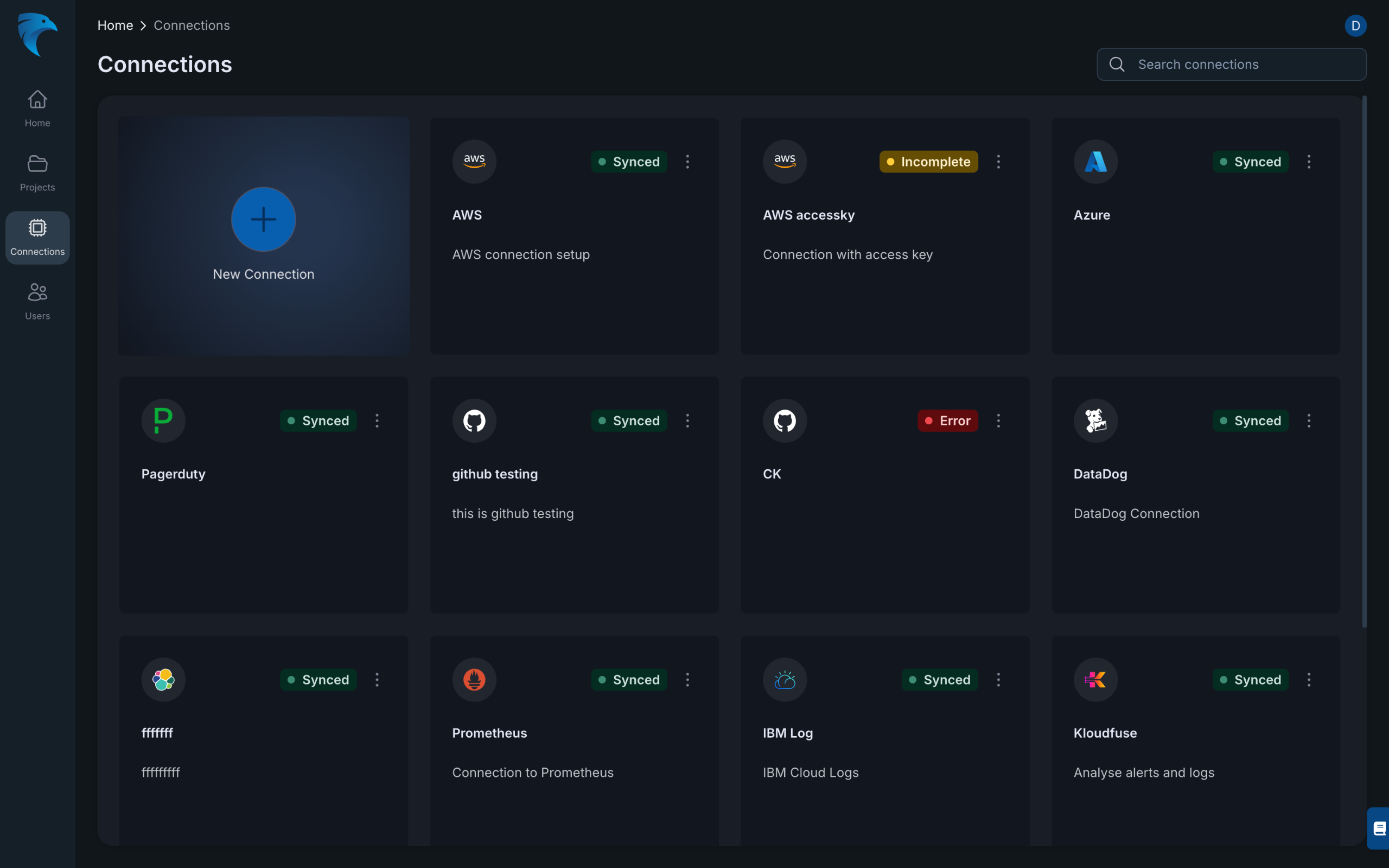
Task: Click the vertical scrollbar on the right
Action: click(1363, 362)
